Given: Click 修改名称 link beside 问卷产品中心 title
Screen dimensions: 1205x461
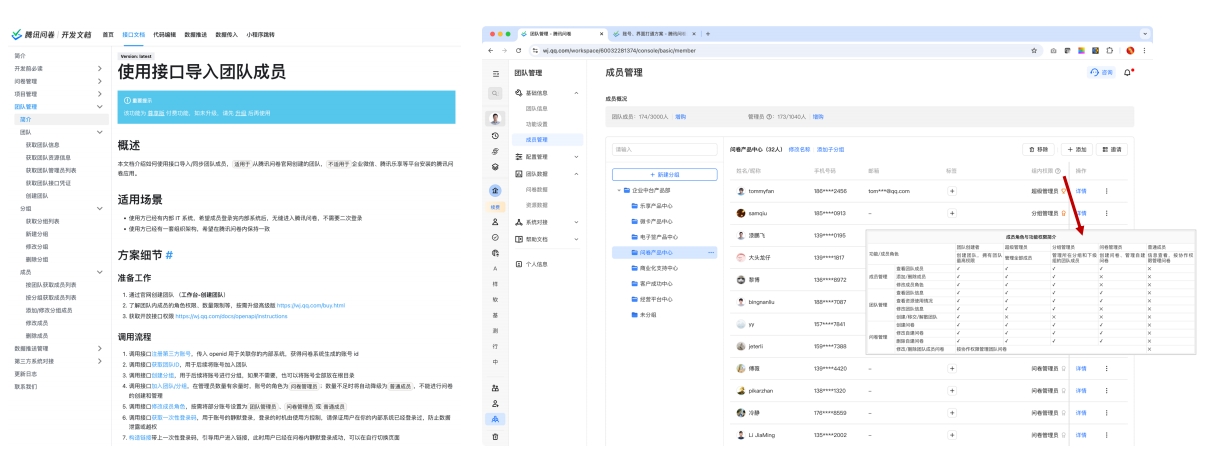Looking at the screenshot, I should click(x=799, y=148).
